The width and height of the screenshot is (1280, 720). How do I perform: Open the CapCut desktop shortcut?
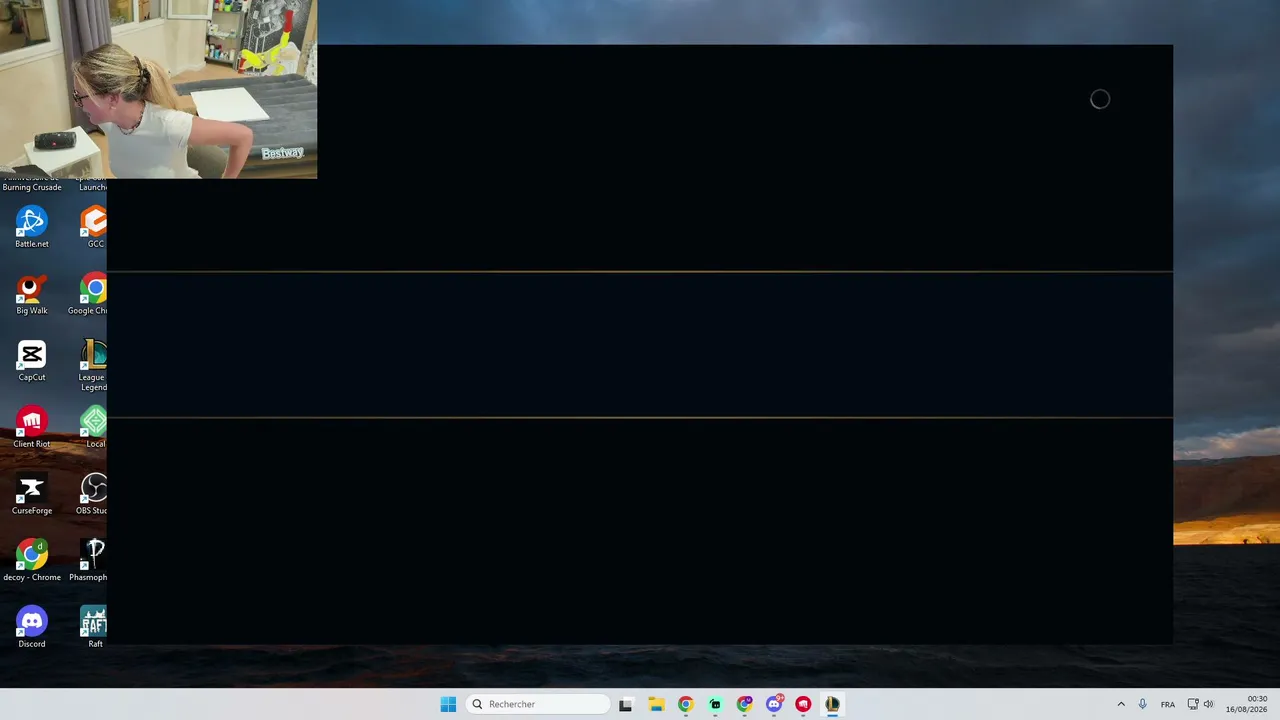tap(32, 361)
